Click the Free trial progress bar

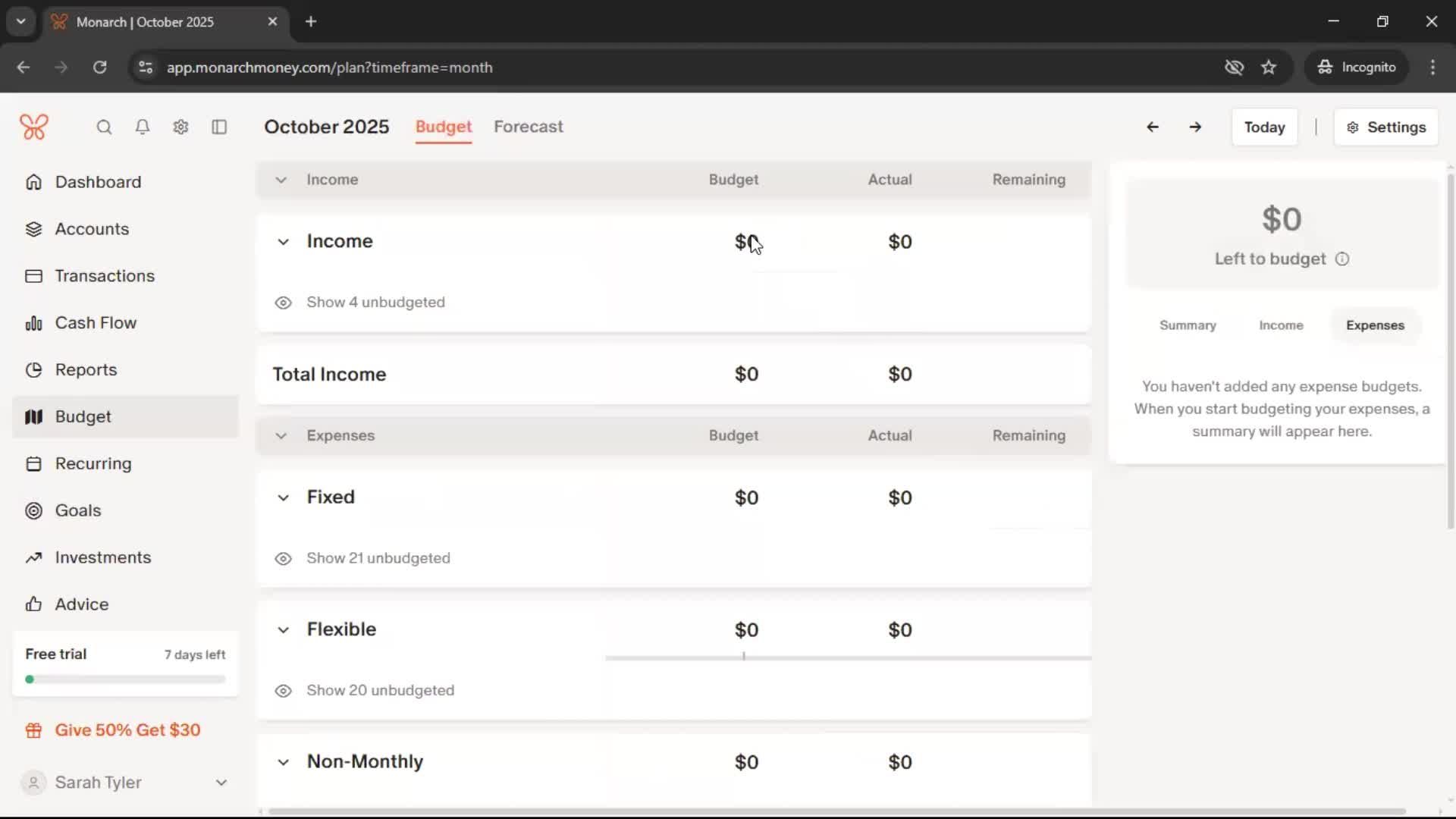[x=126, y=679]
